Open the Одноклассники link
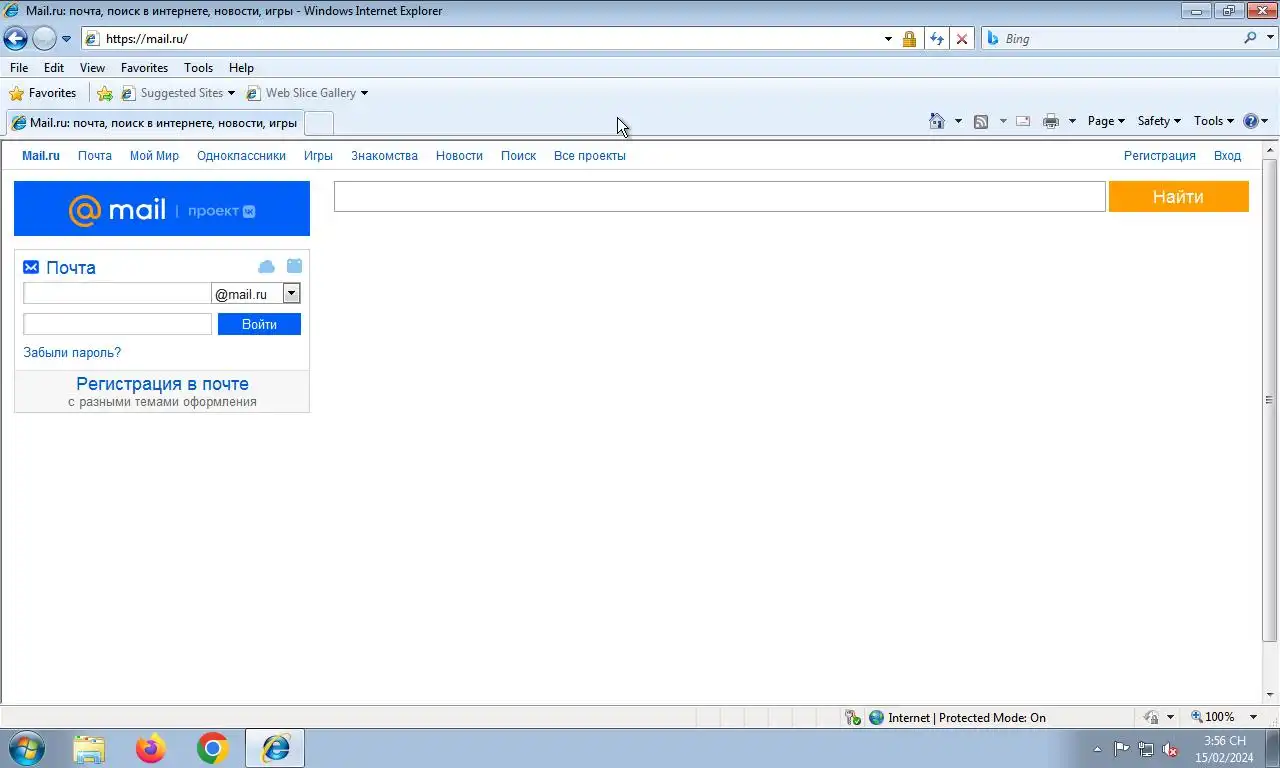The image size is (1280, 768). click(241, 156)
